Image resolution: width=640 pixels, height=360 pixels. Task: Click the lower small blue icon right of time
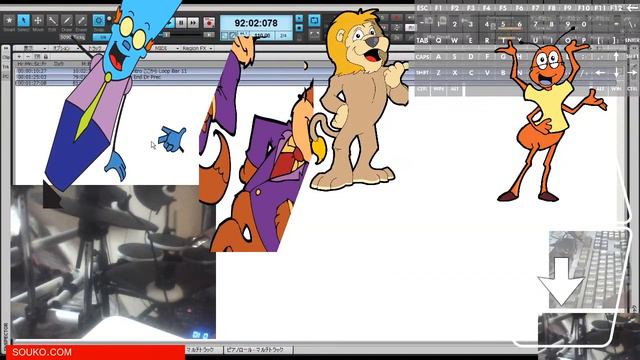pos(299,28)
